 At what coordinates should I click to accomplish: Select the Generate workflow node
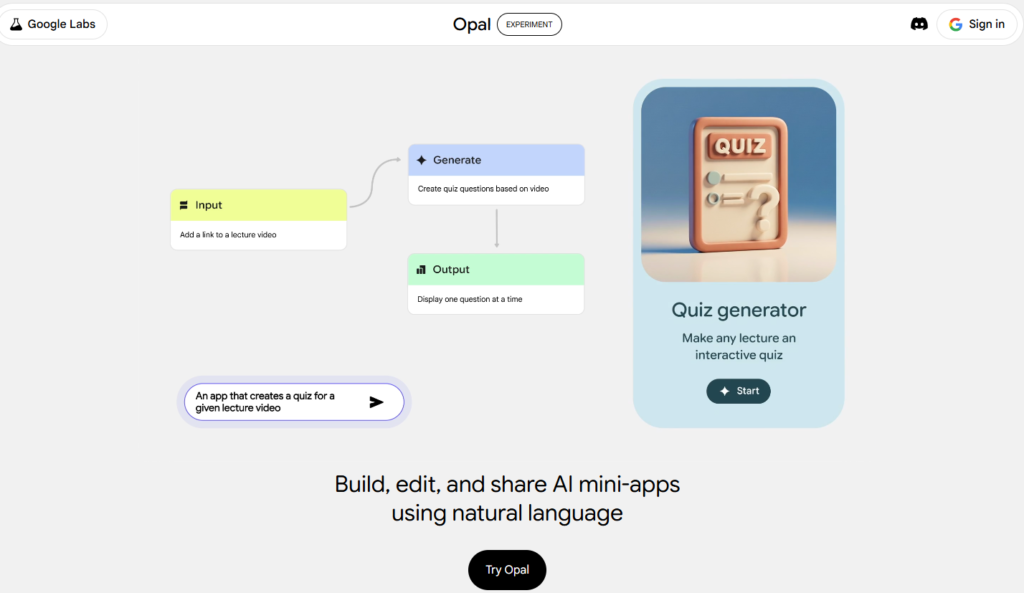(496, 173)
